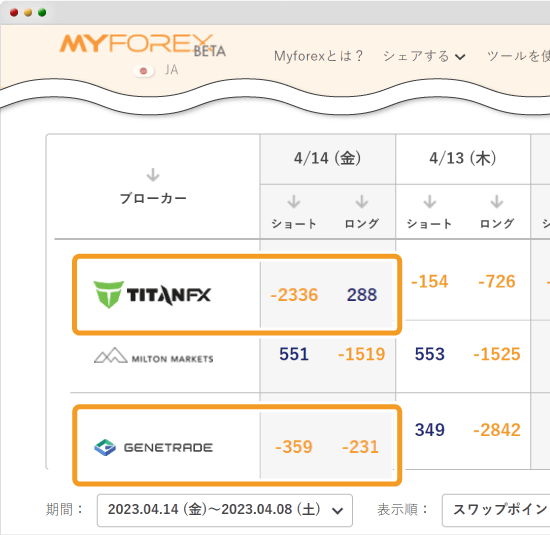The width and height of the screenshot is (550, 535).
Task: Sort 4/14 ショート column arrow
Action: (294, 202)
